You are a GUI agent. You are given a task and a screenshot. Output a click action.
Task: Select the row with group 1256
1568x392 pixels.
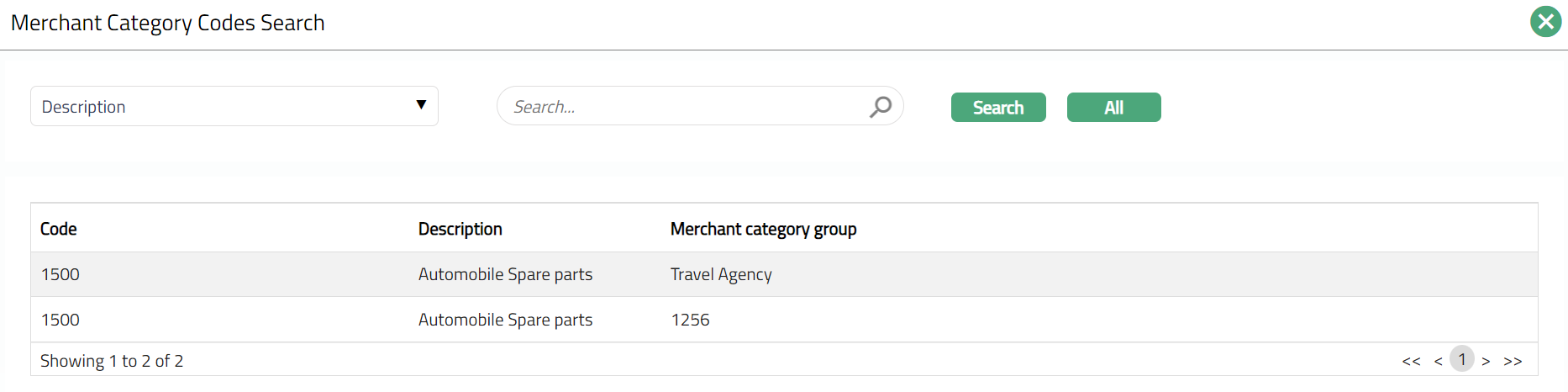click(690, 320)
